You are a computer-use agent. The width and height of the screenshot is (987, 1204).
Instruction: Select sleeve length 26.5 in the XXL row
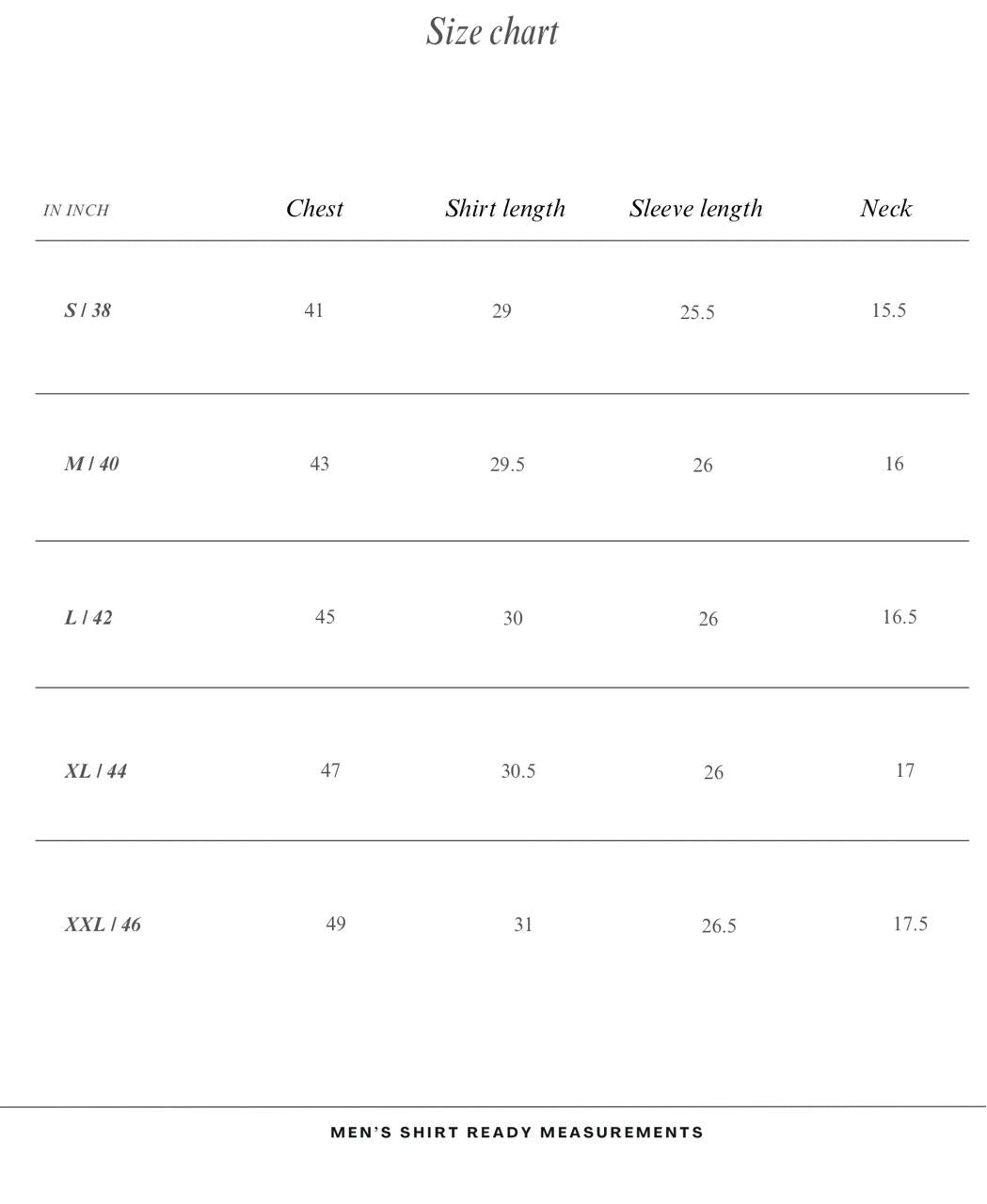click(719, 927)
